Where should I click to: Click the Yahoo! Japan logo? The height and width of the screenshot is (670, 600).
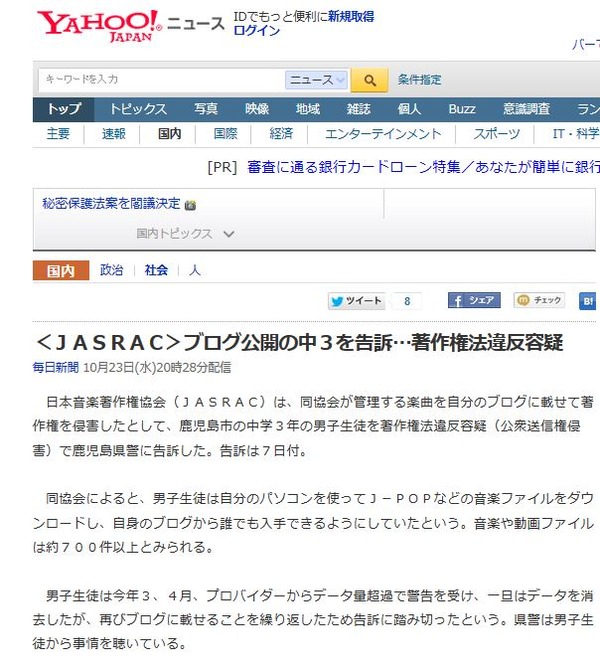[x=99, y=26]
